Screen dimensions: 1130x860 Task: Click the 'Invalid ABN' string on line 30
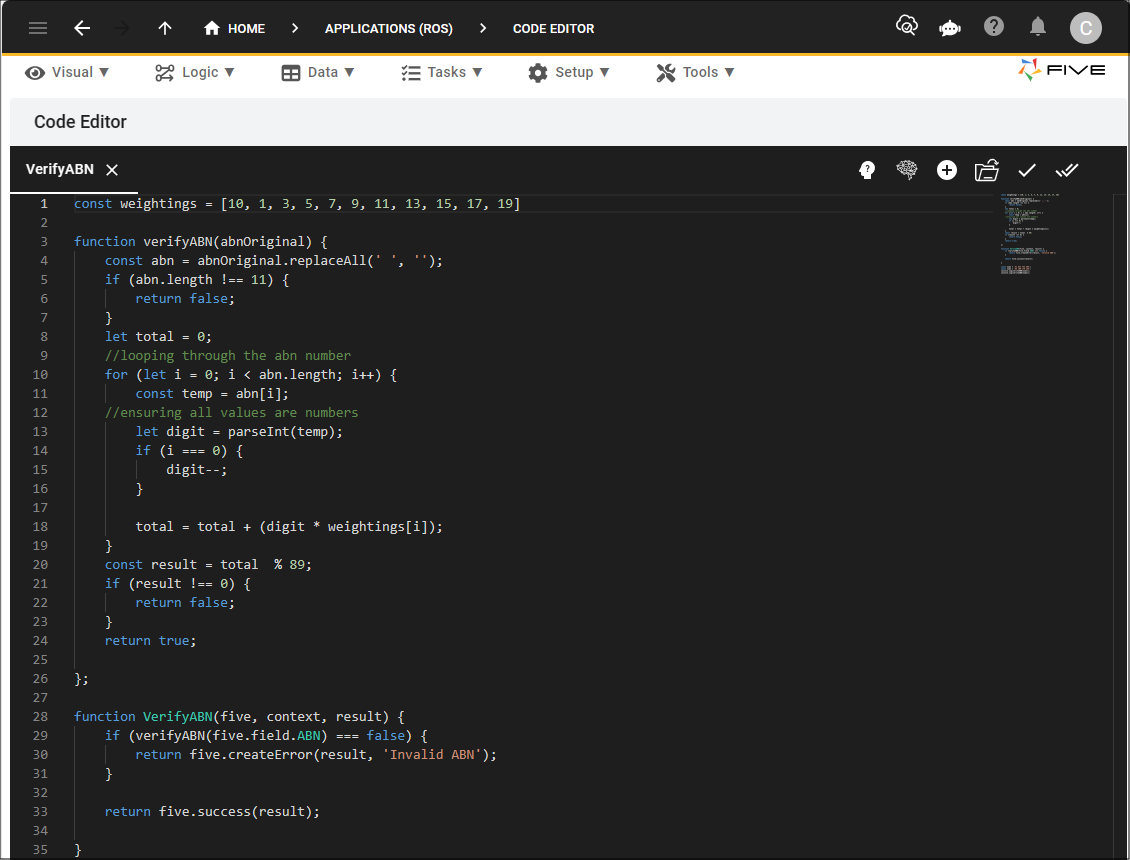coord(432,755)
